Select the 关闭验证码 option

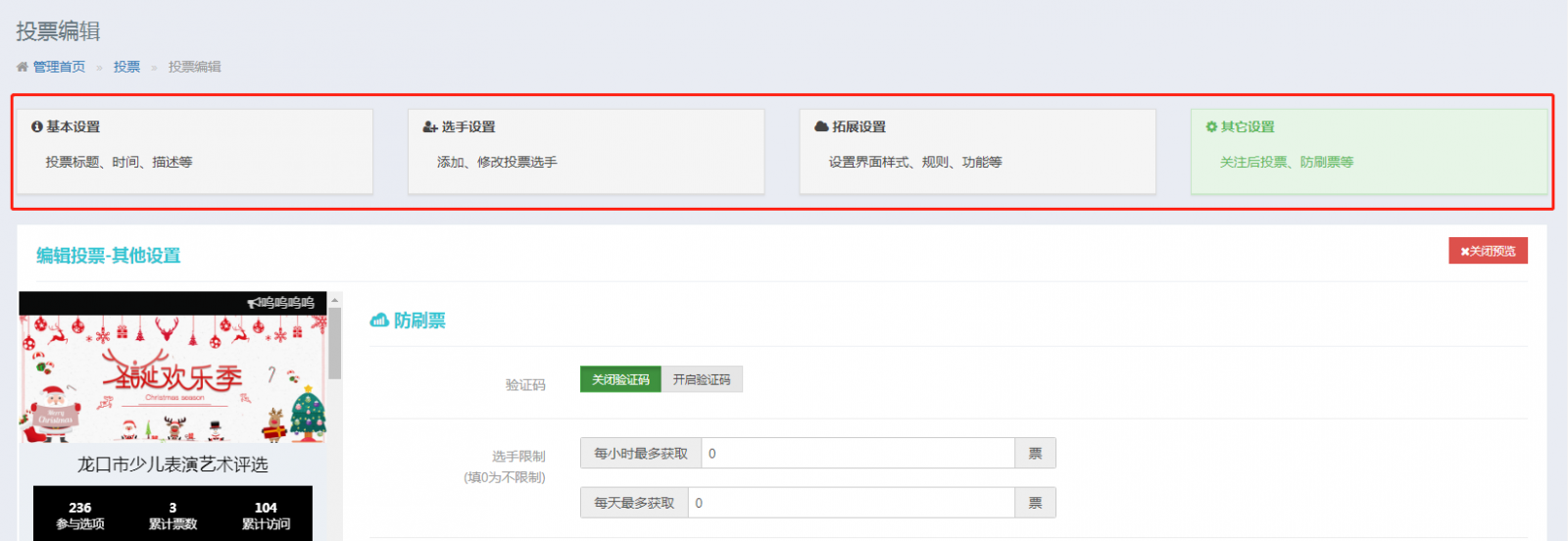tap(620, 379)
